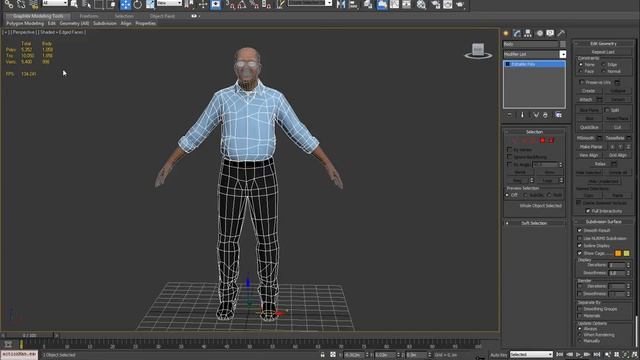The width and height of the screenshot is (640, 360).
Task: Expand the Soft Selection rollout
Action: [x=534, y=223]
